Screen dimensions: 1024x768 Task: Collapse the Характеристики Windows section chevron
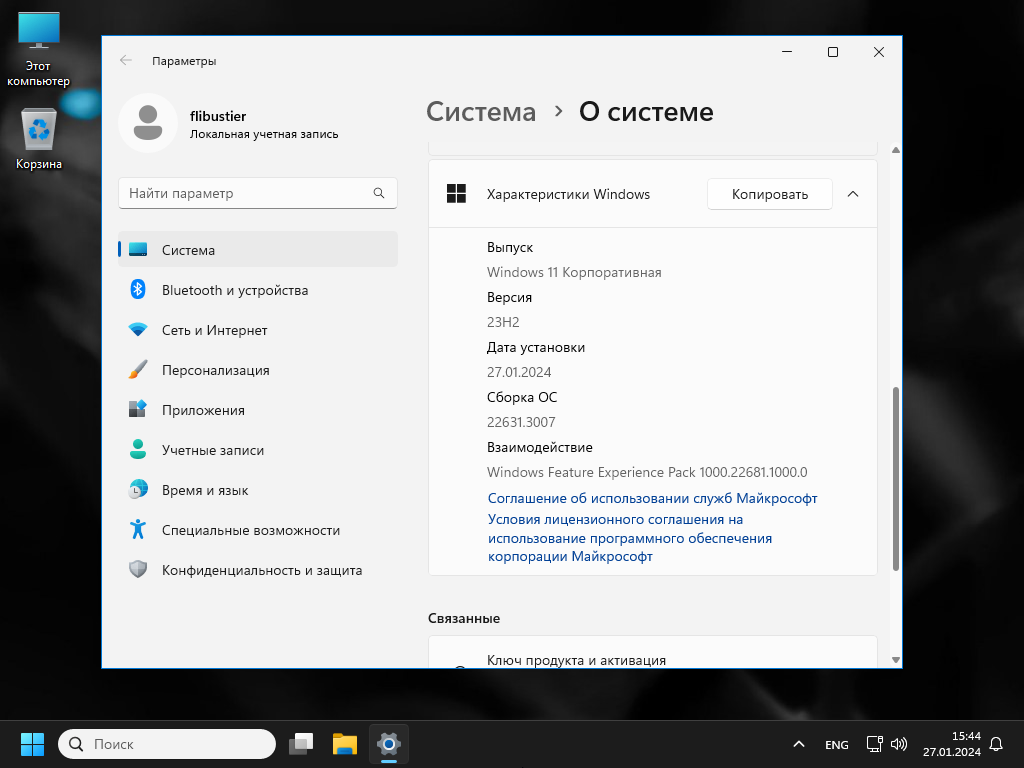853,194
